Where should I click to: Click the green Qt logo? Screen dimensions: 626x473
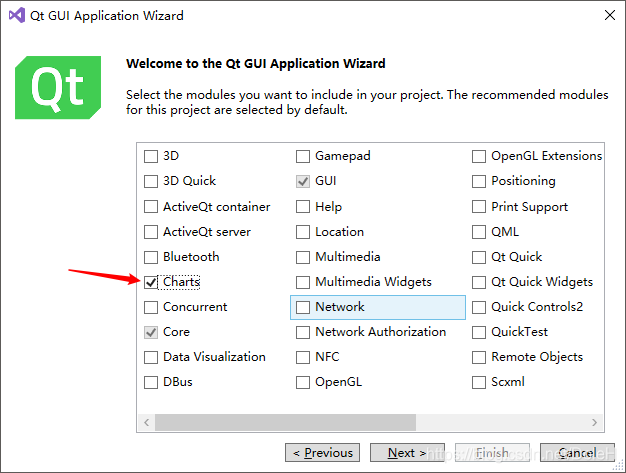coord(58,87)
